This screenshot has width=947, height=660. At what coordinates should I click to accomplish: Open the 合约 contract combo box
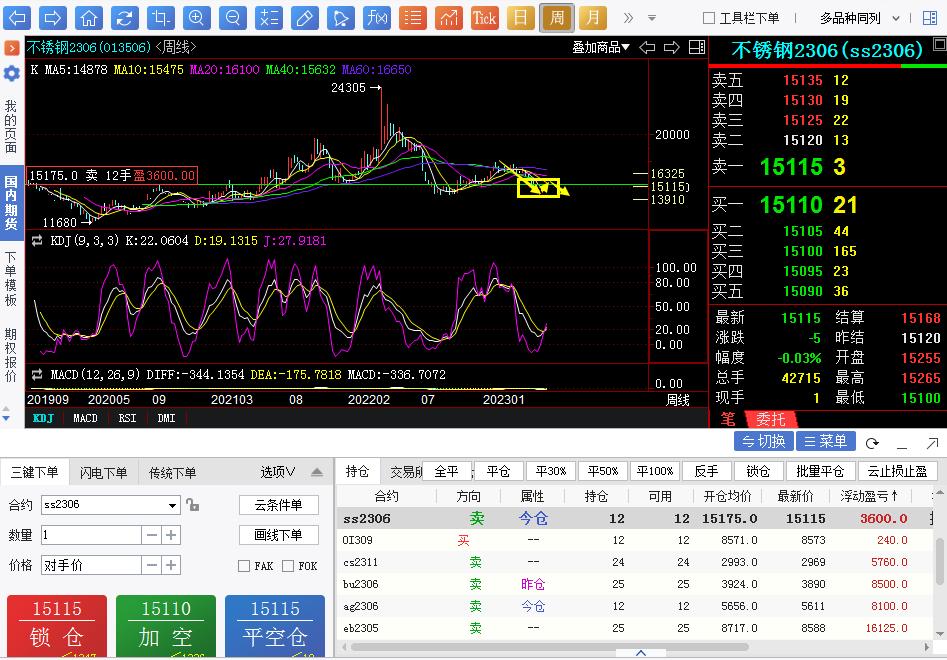111,505
